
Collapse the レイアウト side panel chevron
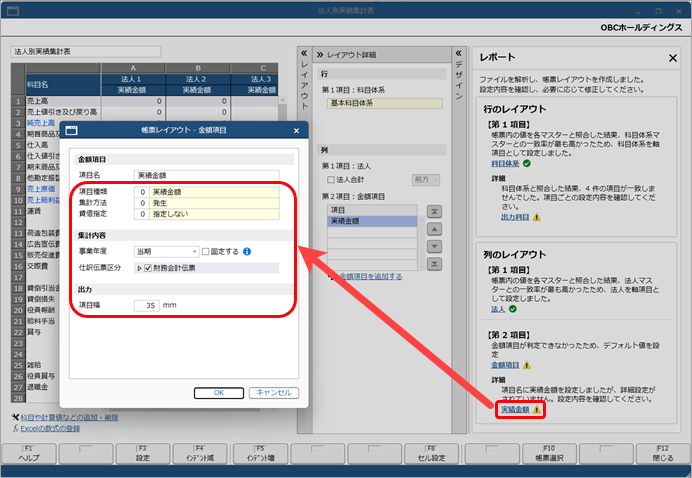304,53
